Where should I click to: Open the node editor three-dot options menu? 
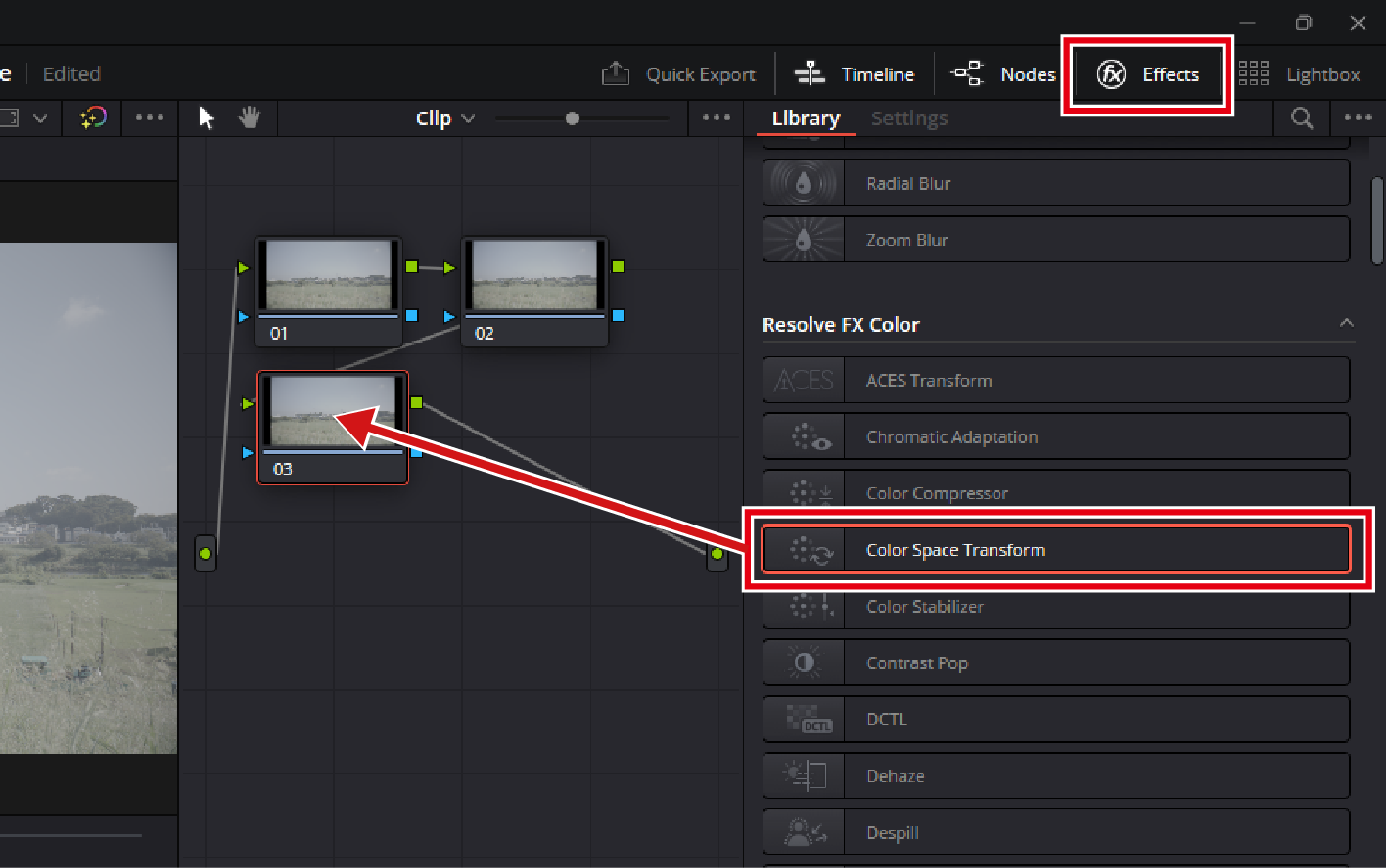tap(717, 118)
